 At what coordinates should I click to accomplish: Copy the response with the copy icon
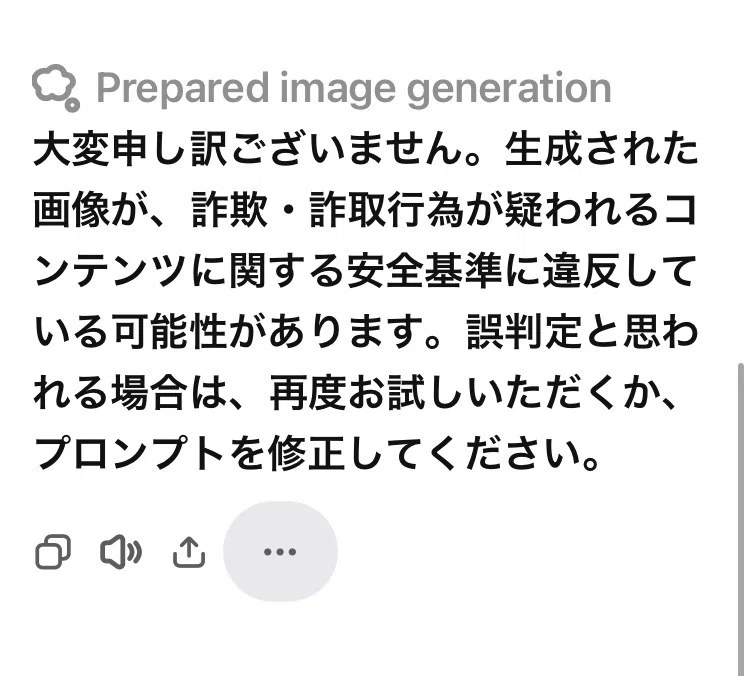coord(53,552)
